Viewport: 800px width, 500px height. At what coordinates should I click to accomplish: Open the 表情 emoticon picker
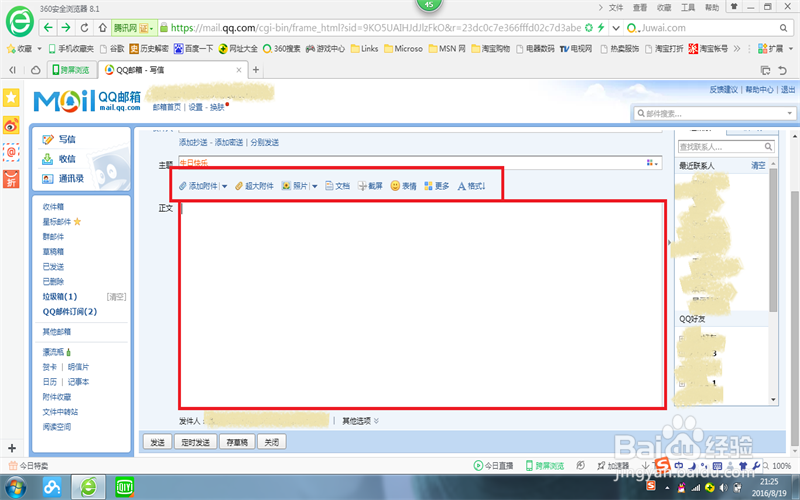404,186
